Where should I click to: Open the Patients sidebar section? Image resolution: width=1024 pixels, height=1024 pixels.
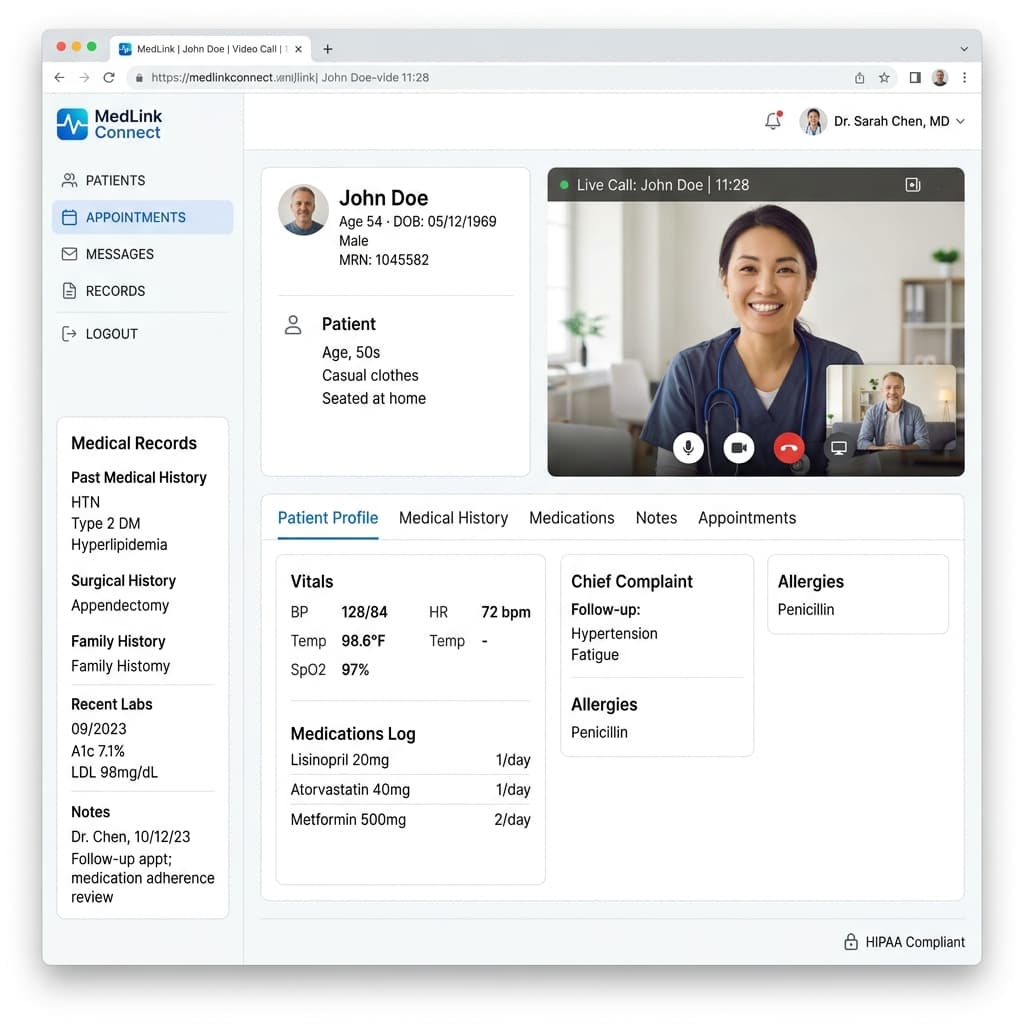click(142, 180)
